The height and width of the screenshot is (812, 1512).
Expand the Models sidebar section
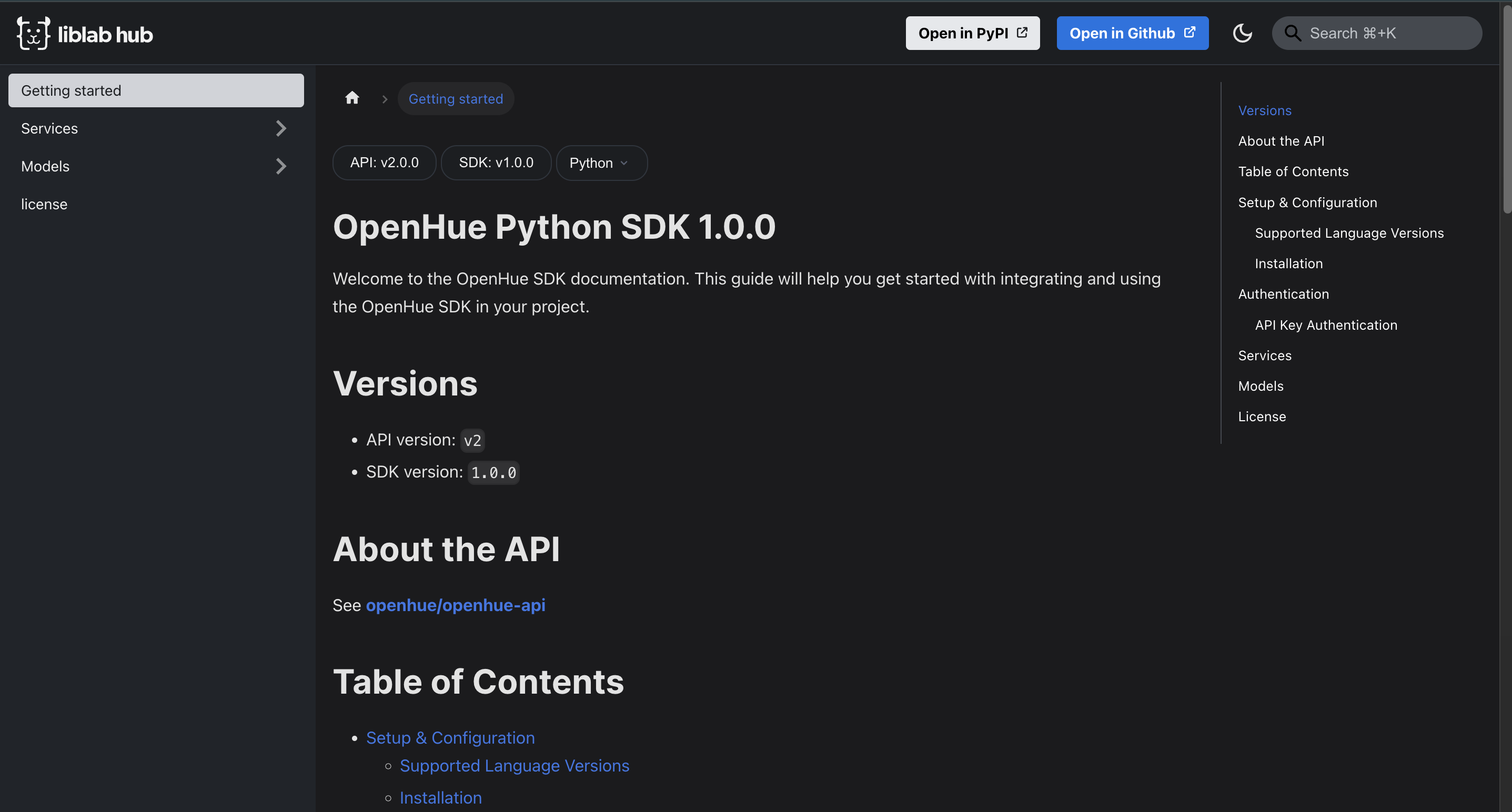(x=281, y=166)
